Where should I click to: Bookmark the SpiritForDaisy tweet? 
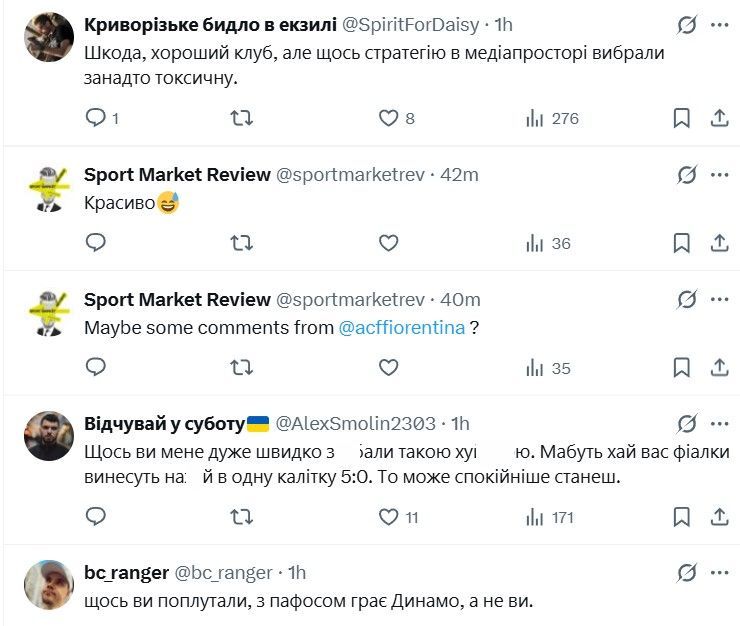click(x=681, y=118)
